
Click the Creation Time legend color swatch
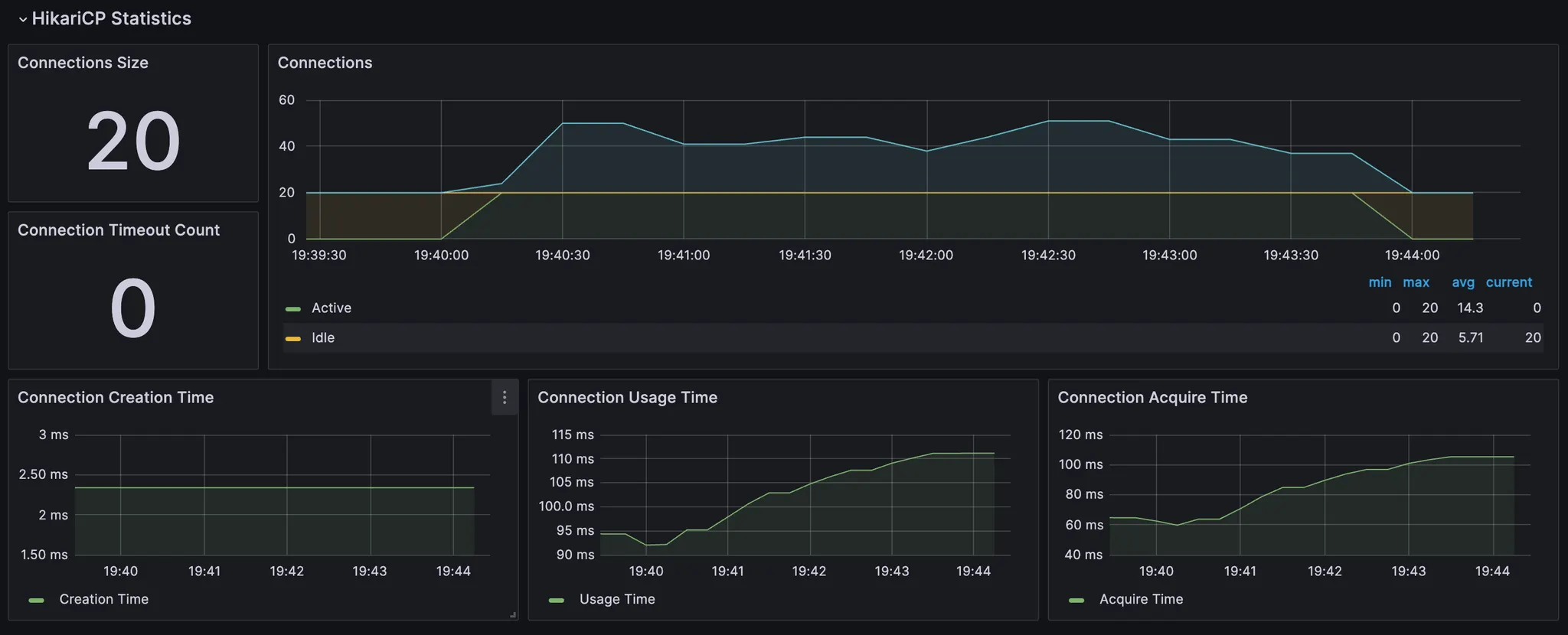tap(36, 601)
